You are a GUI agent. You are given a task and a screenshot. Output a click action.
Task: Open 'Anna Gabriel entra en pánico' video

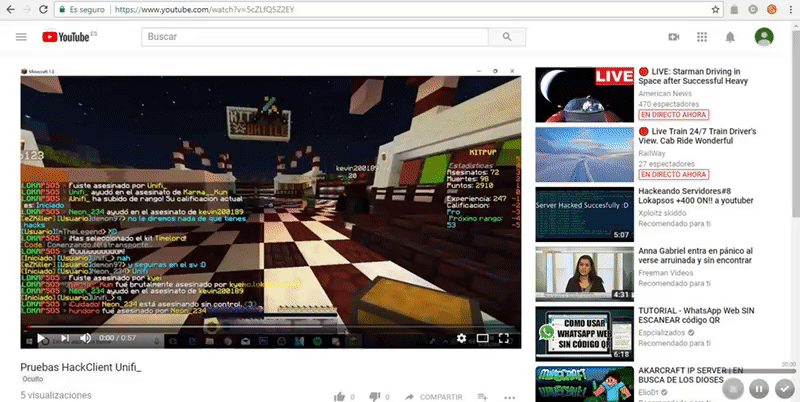pyautogui.click(x=696, y=259)
